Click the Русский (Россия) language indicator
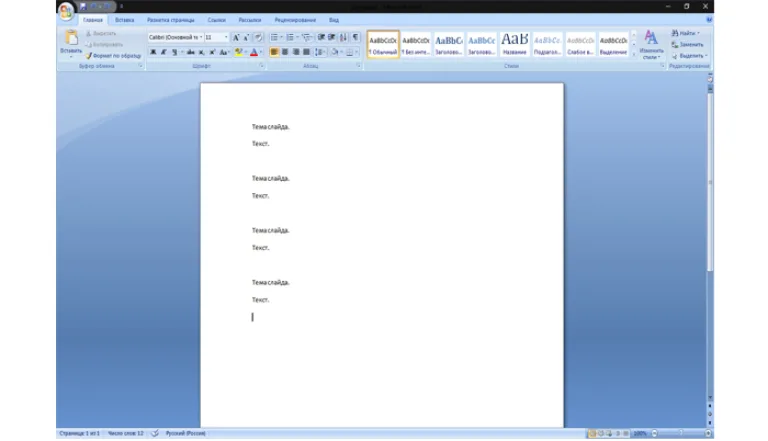The height and width of the screenshot is (441, 768). tap(186, 433)
